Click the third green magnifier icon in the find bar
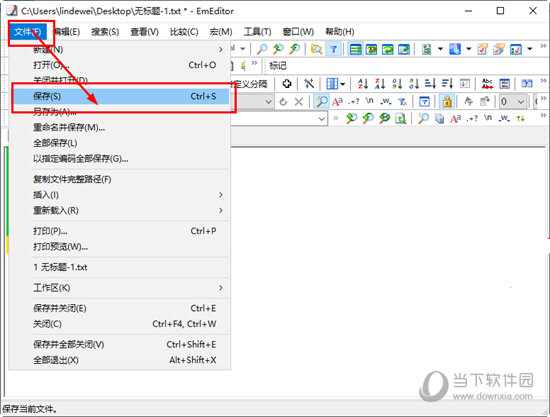 tap(384, 118)
